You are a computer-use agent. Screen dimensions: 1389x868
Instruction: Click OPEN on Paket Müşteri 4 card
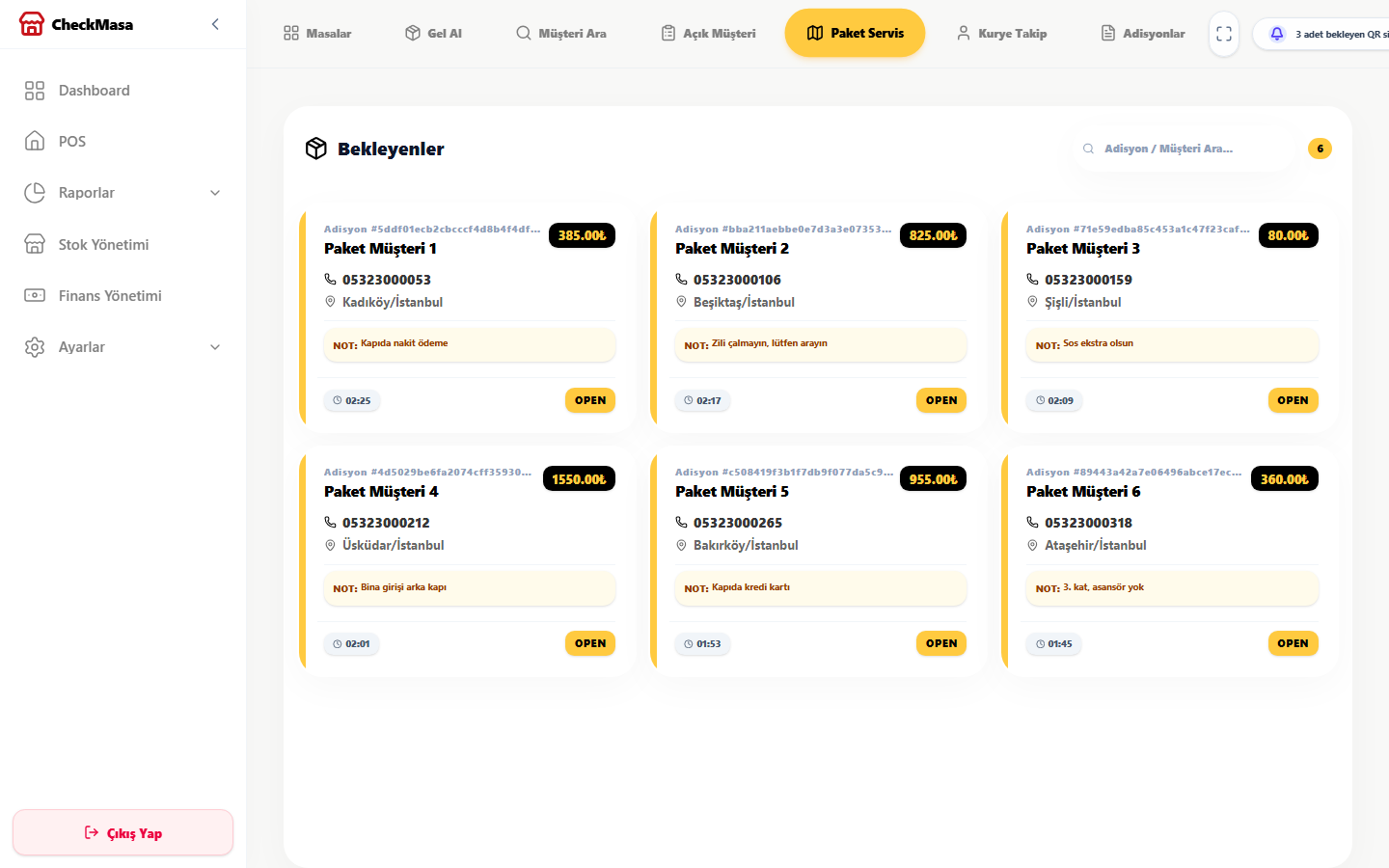pyautogui.click(x=590, y=643)
